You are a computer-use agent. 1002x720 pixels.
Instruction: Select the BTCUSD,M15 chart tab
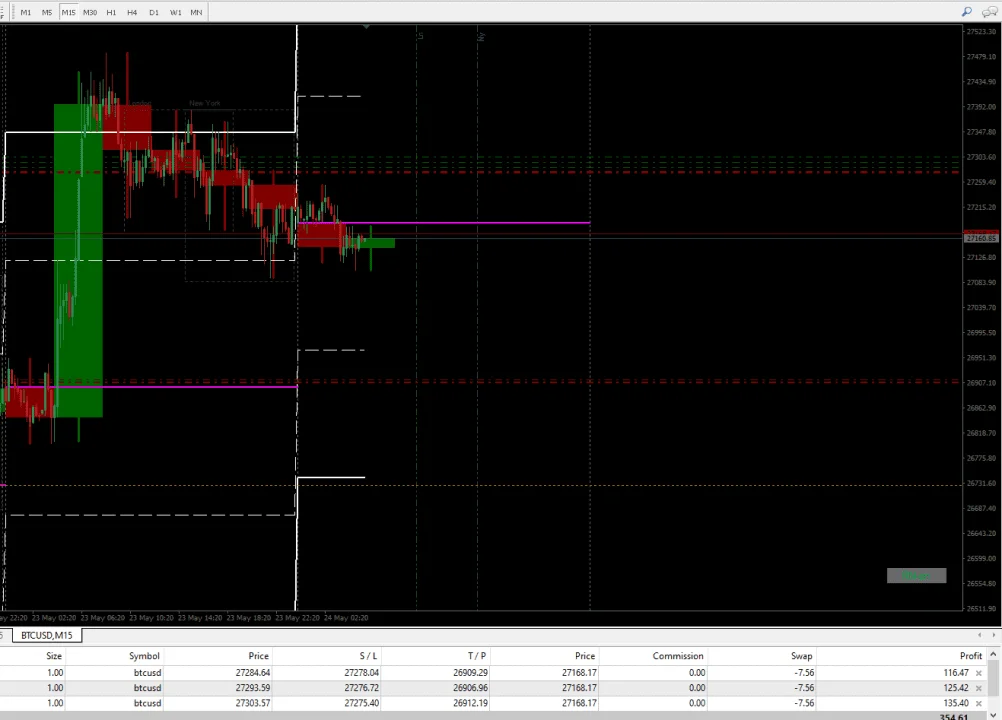pos(47,635)
